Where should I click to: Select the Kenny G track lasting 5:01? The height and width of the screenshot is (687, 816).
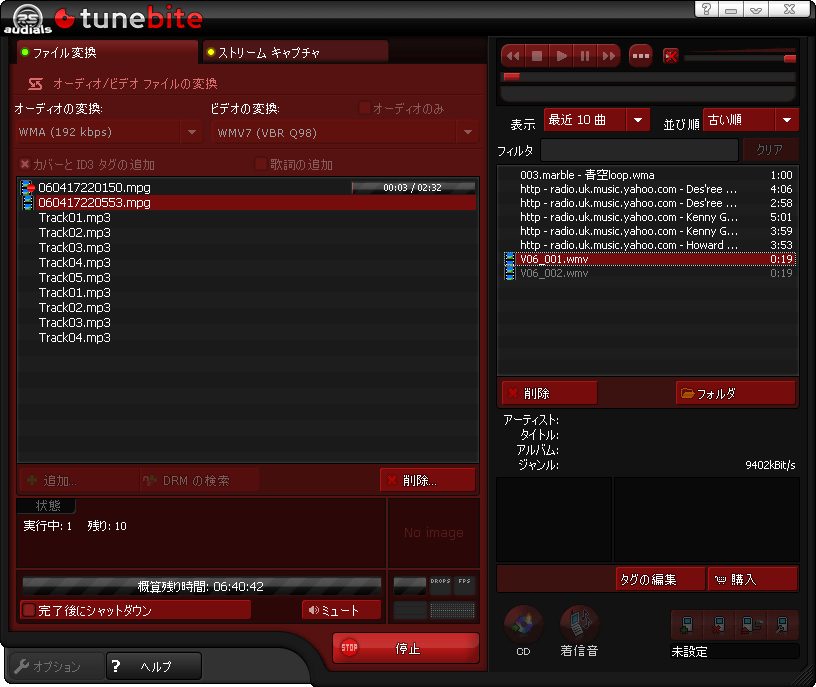pos(648,217)
